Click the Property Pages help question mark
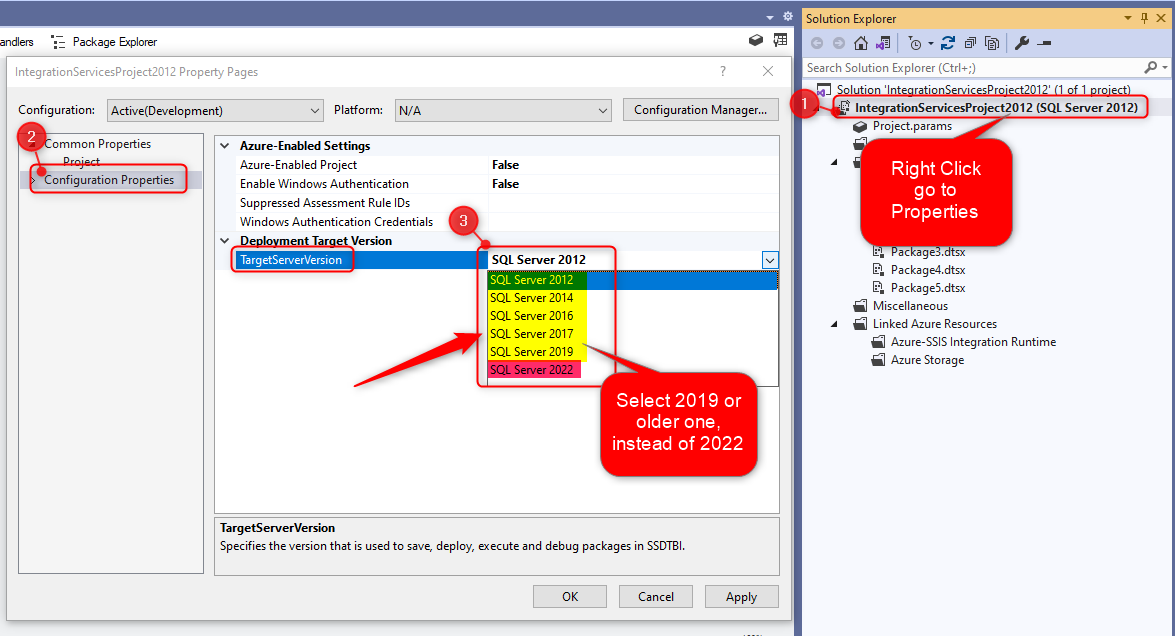Viewport: 1175px width, 636px height. click(722, 71)
